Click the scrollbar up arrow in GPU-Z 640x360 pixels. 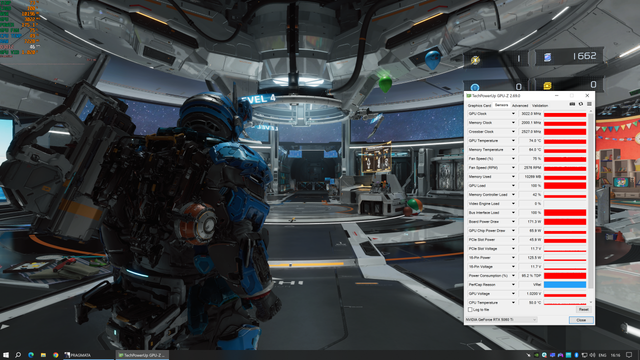coord(590,111)
